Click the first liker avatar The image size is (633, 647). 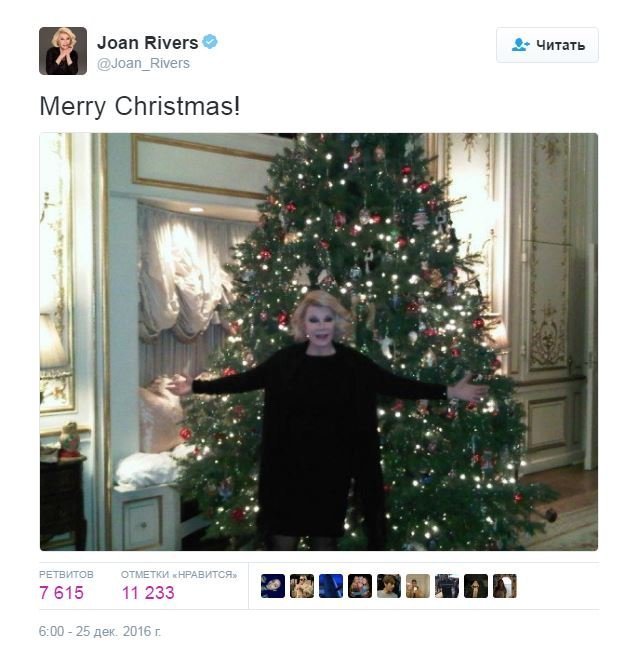click(x=273, y=586)
